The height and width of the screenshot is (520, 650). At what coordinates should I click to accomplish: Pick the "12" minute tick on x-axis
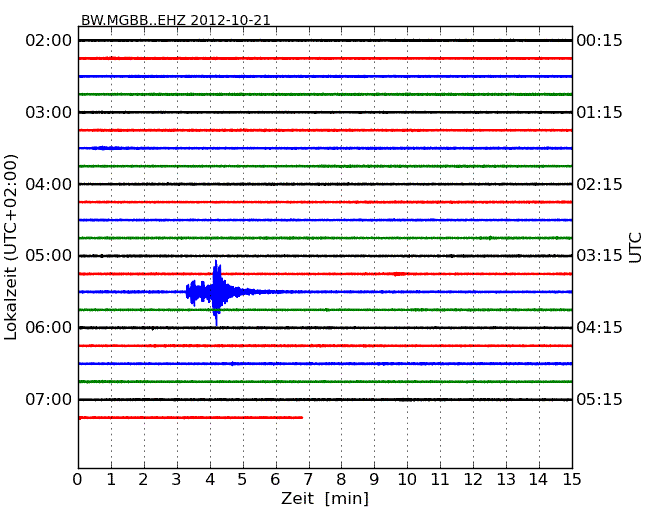(x=473, y=479)
